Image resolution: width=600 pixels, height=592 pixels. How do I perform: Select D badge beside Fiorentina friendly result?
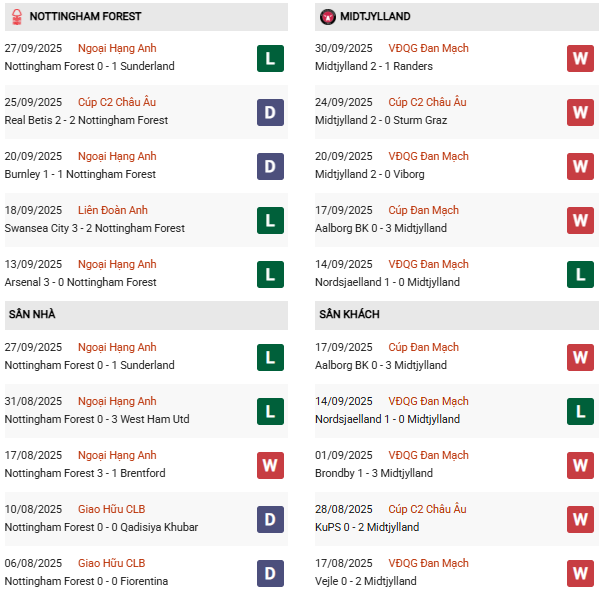[269, 573]
